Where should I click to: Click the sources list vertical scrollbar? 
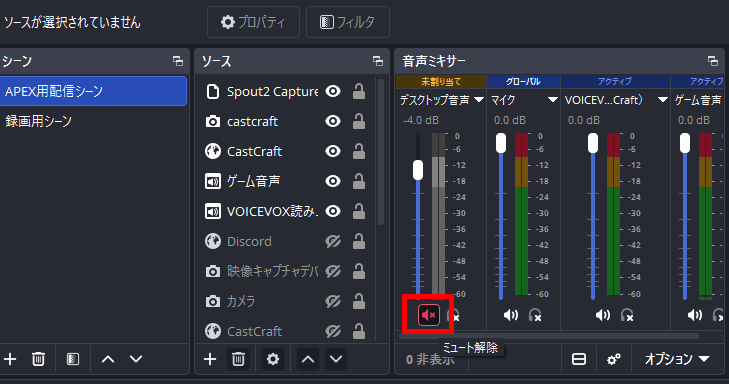[381, 152]
